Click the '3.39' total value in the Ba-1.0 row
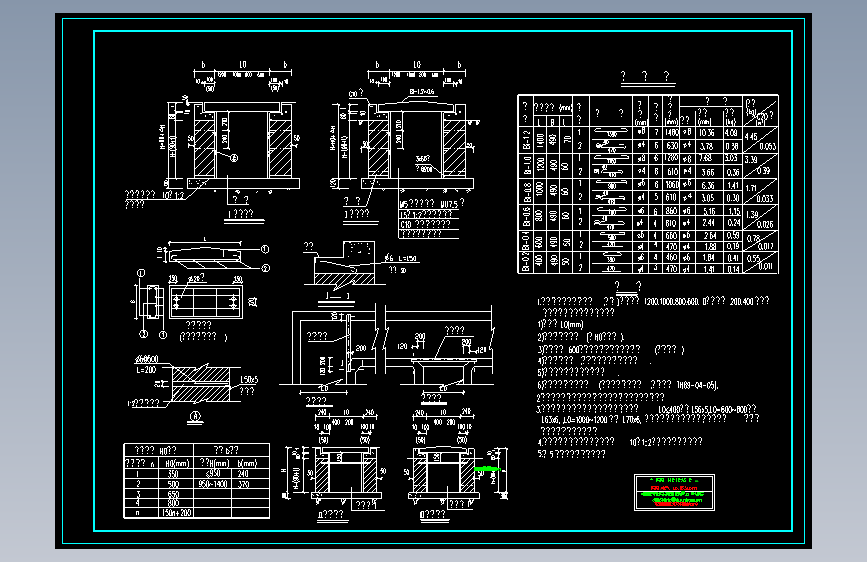The width and height of the screenshot is (867, 562). pyautogui.click(x=751, y=160)
